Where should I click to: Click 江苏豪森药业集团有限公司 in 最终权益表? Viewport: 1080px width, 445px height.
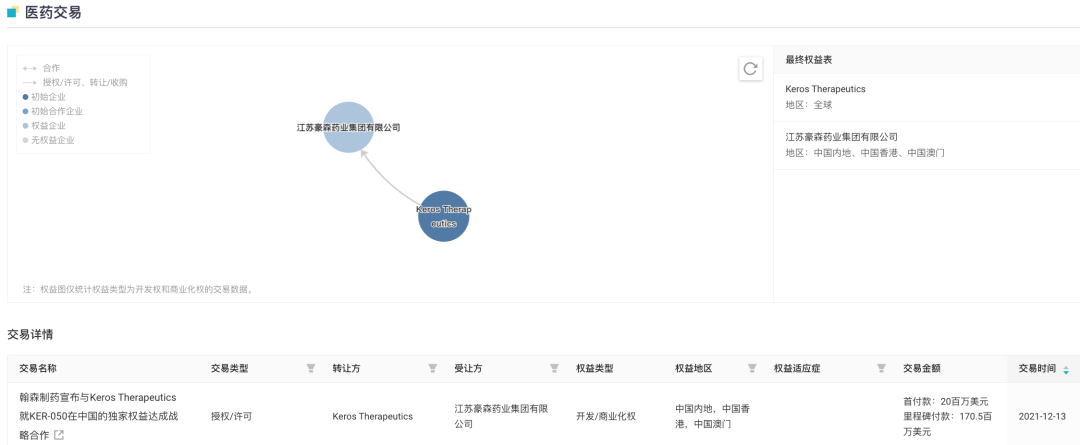click(842, 137)
